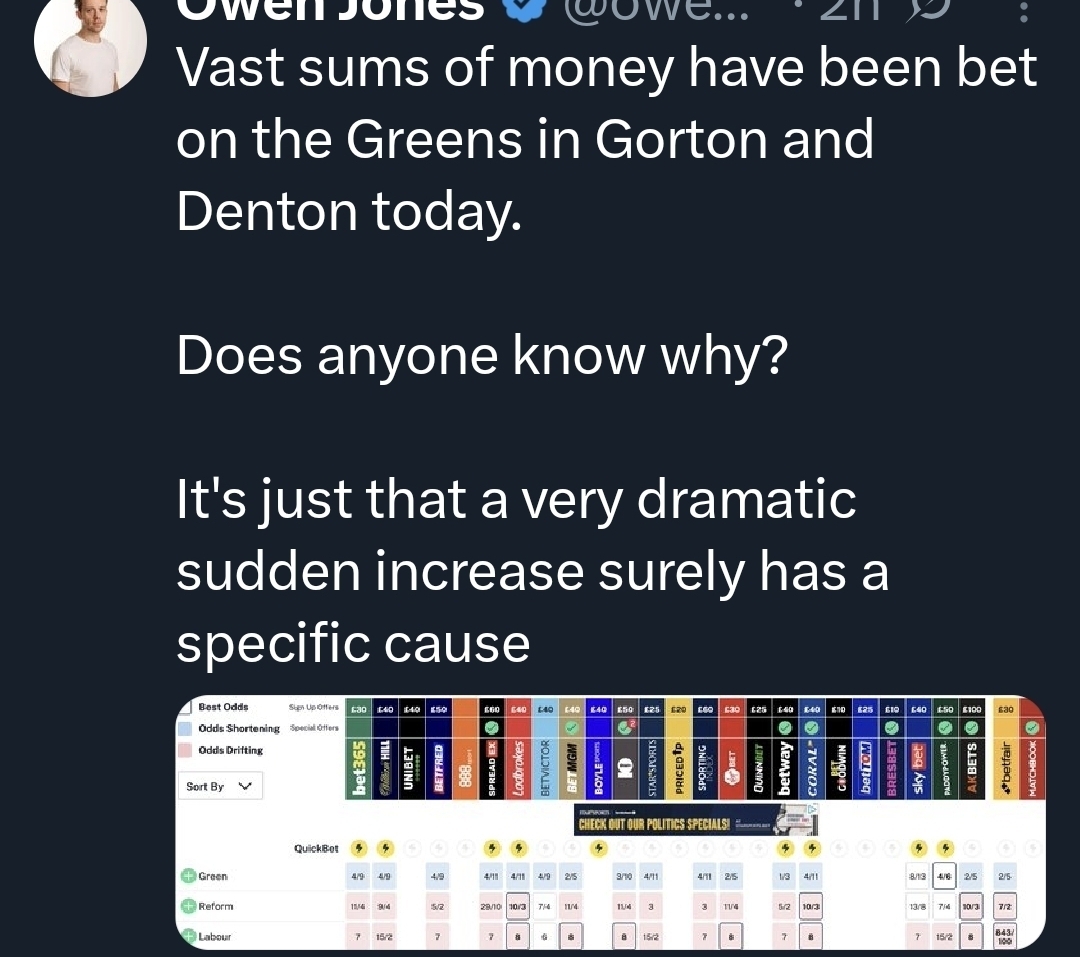Click the blue verified badge
The image size is (1080, 957).
pyautogui.click(x=526, y=9)
